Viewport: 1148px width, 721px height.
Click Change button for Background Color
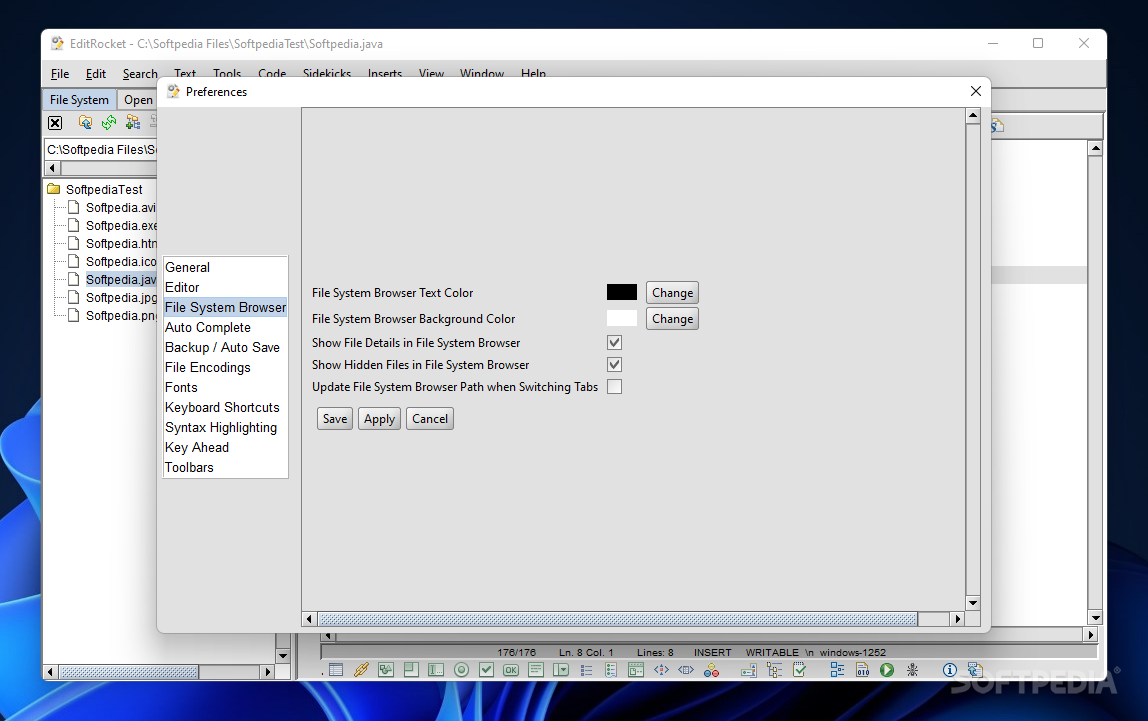point(672,318)
